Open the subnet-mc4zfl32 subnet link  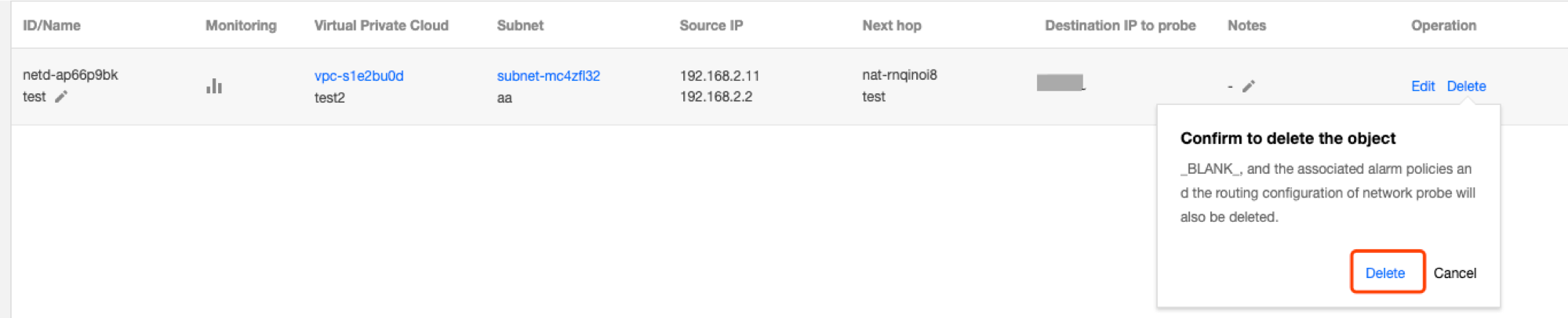(548, 76)
